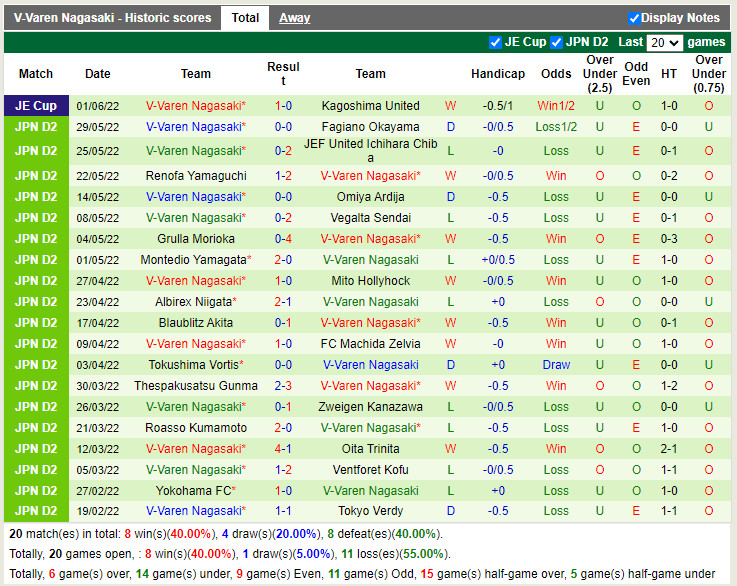Click the Odds column header
Viewport: 737px width, 586px height.
pos(556,74)
